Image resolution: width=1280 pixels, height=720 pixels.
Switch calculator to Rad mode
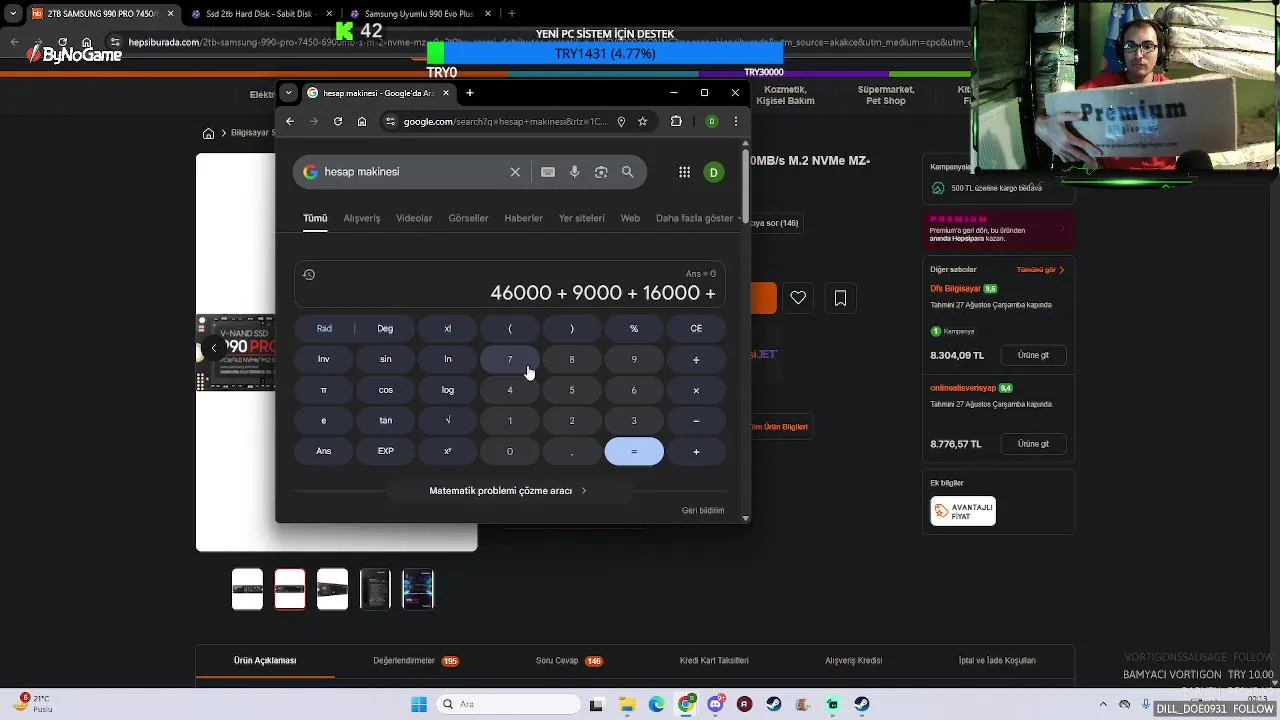click(x=324, y=328)
